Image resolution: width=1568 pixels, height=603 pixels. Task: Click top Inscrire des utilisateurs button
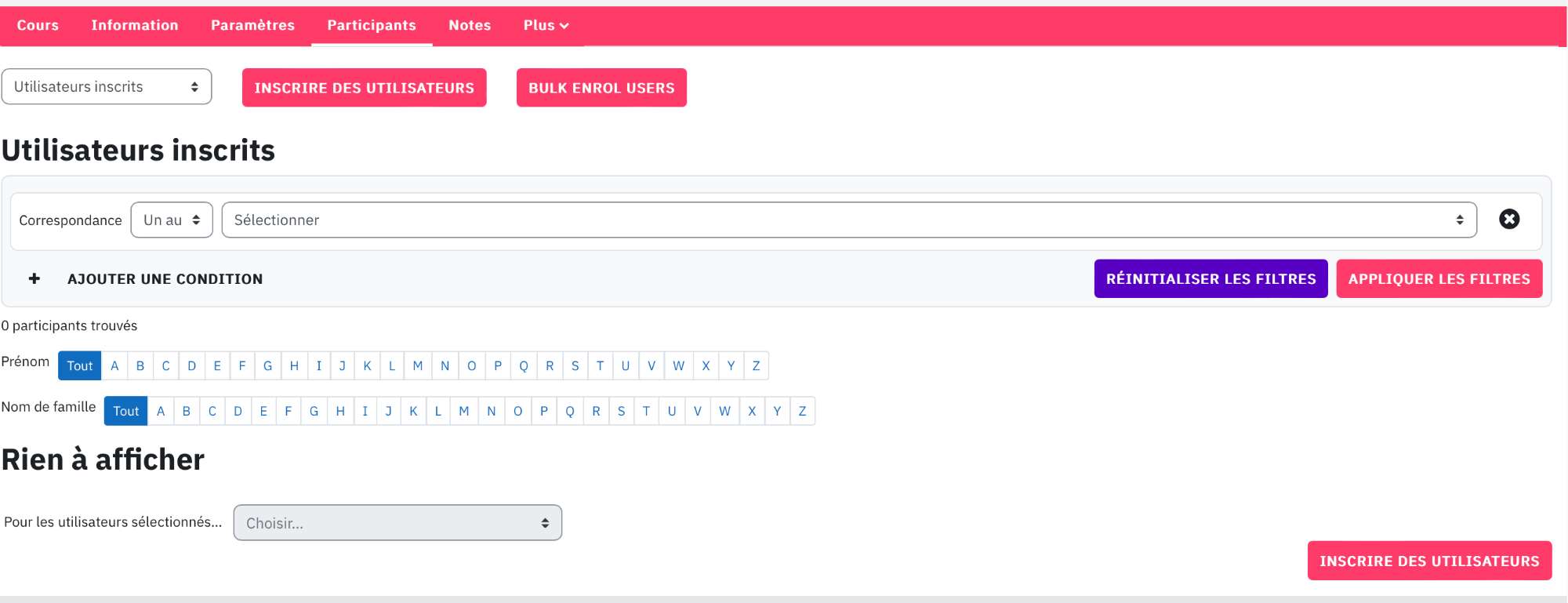pos(365,88)
